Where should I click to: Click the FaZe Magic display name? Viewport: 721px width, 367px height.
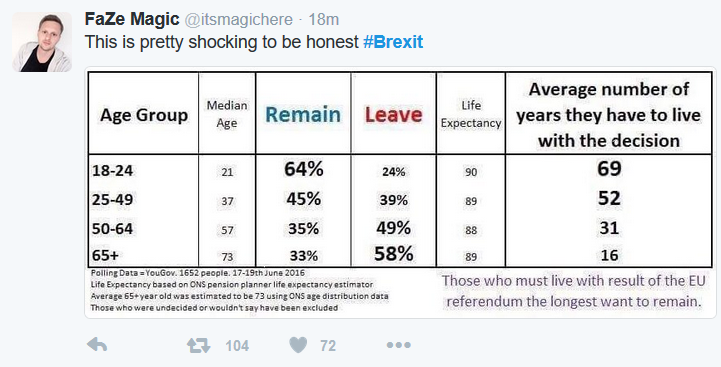point(132,19)
